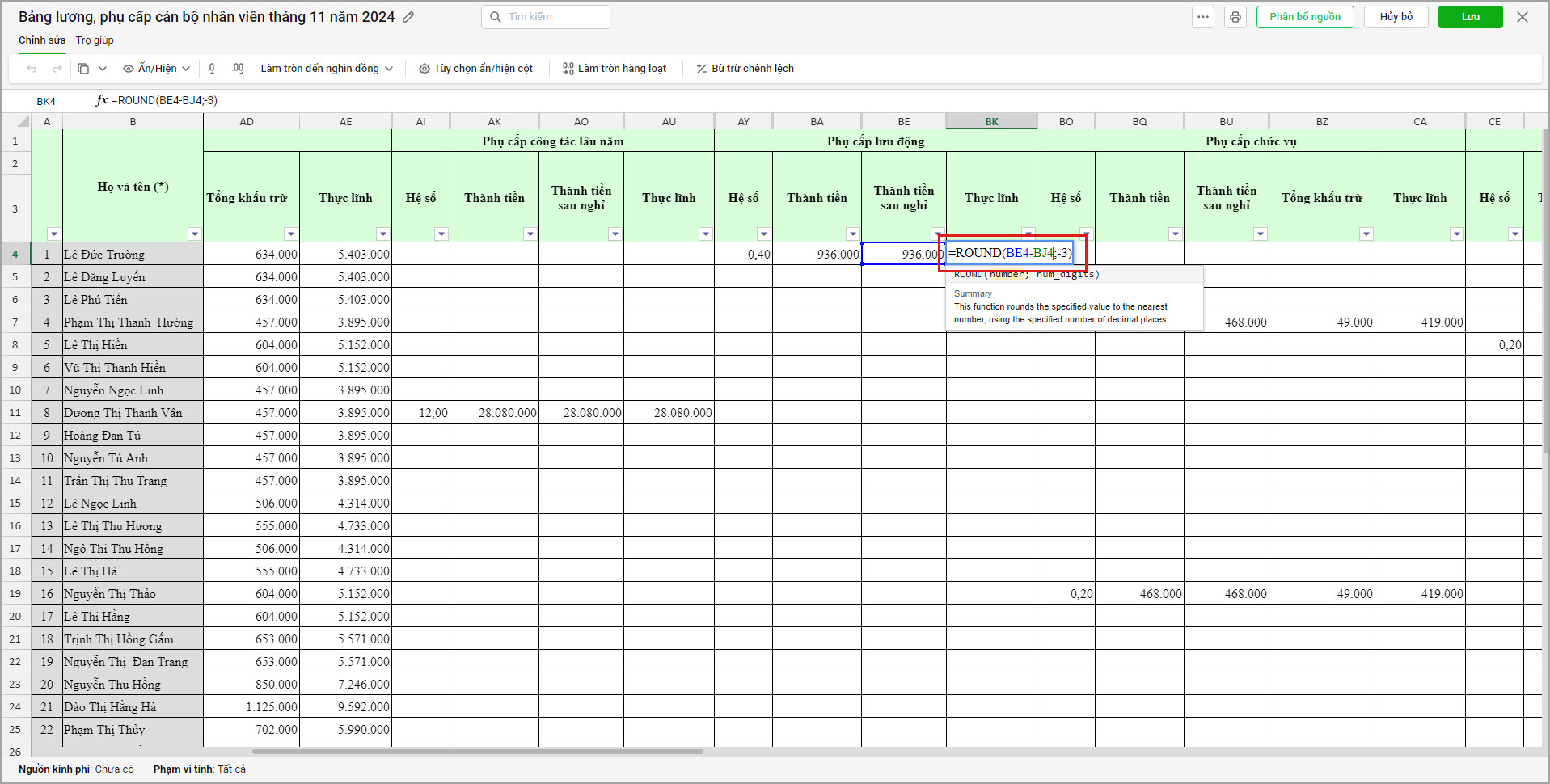Viewport: 1550px width, 784px height.
Task: Click the fx function icon
Action: (102, 100)
